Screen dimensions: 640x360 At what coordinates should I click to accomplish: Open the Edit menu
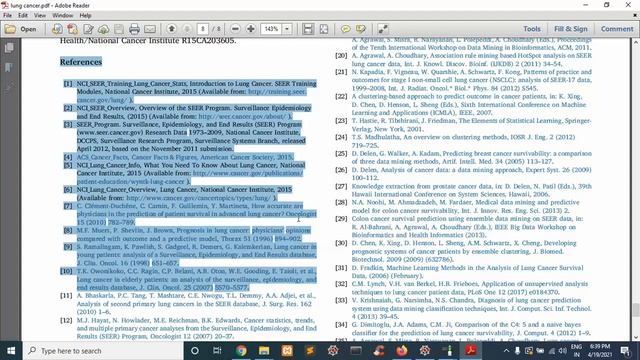(23, 16)
